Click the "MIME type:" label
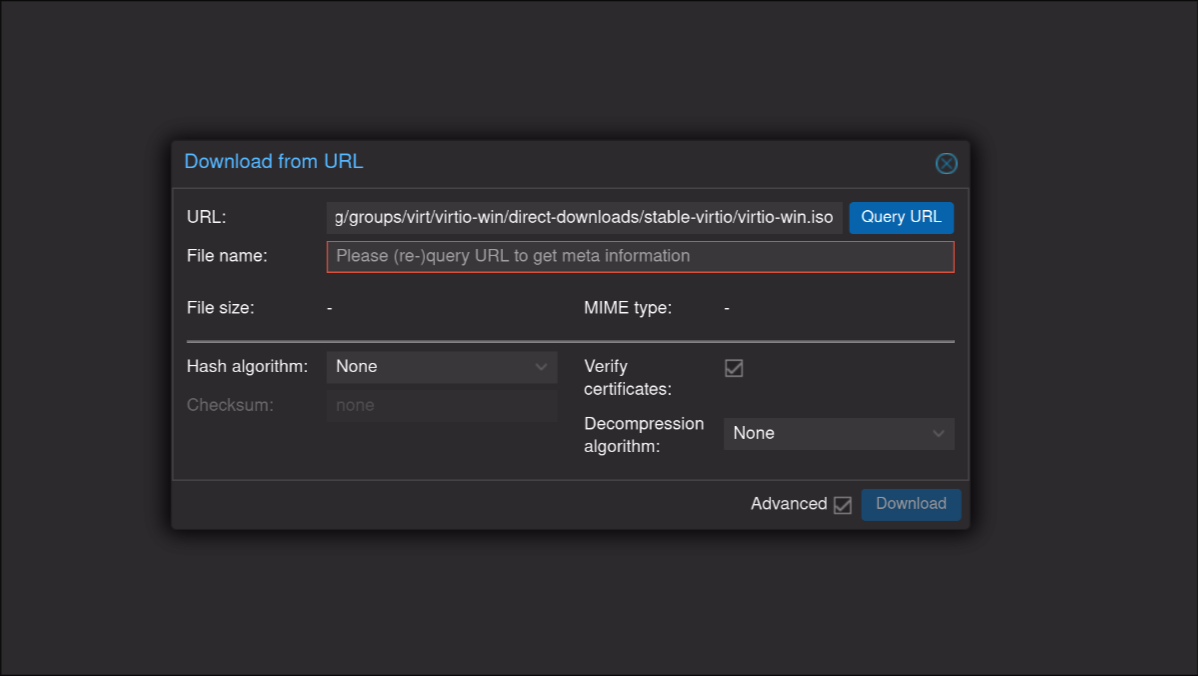The height and width of the screenshot is (676, 1198). tap(627, 308)
